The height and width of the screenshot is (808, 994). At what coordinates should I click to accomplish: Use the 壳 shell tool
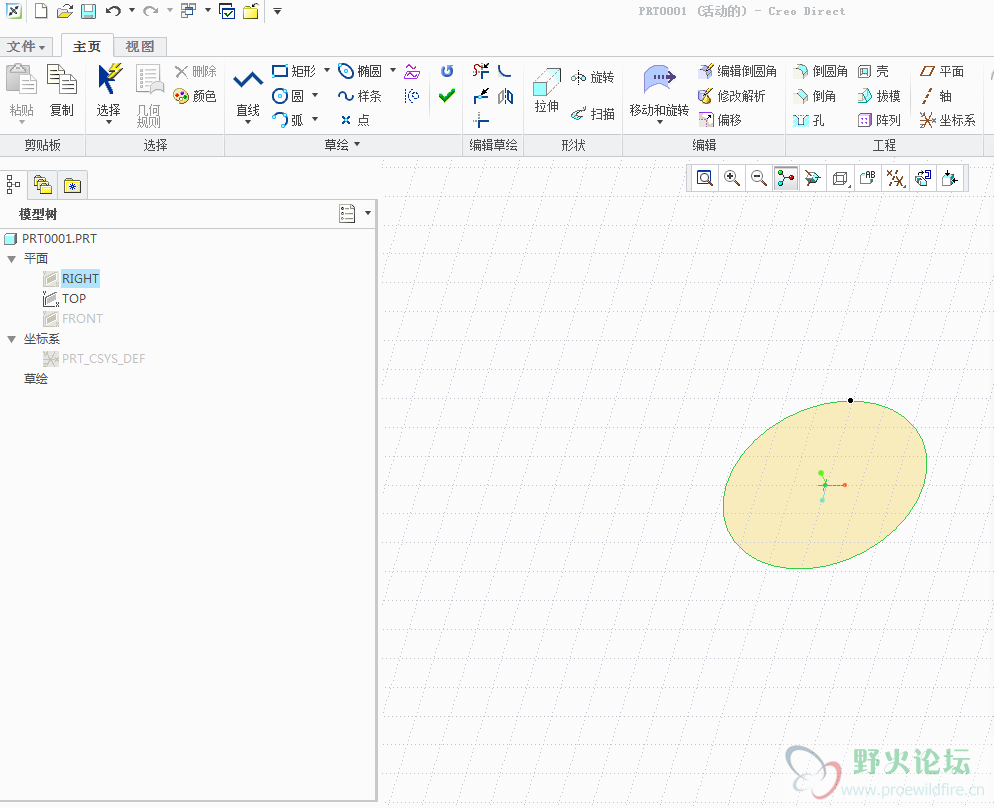(x=873, y=71)
